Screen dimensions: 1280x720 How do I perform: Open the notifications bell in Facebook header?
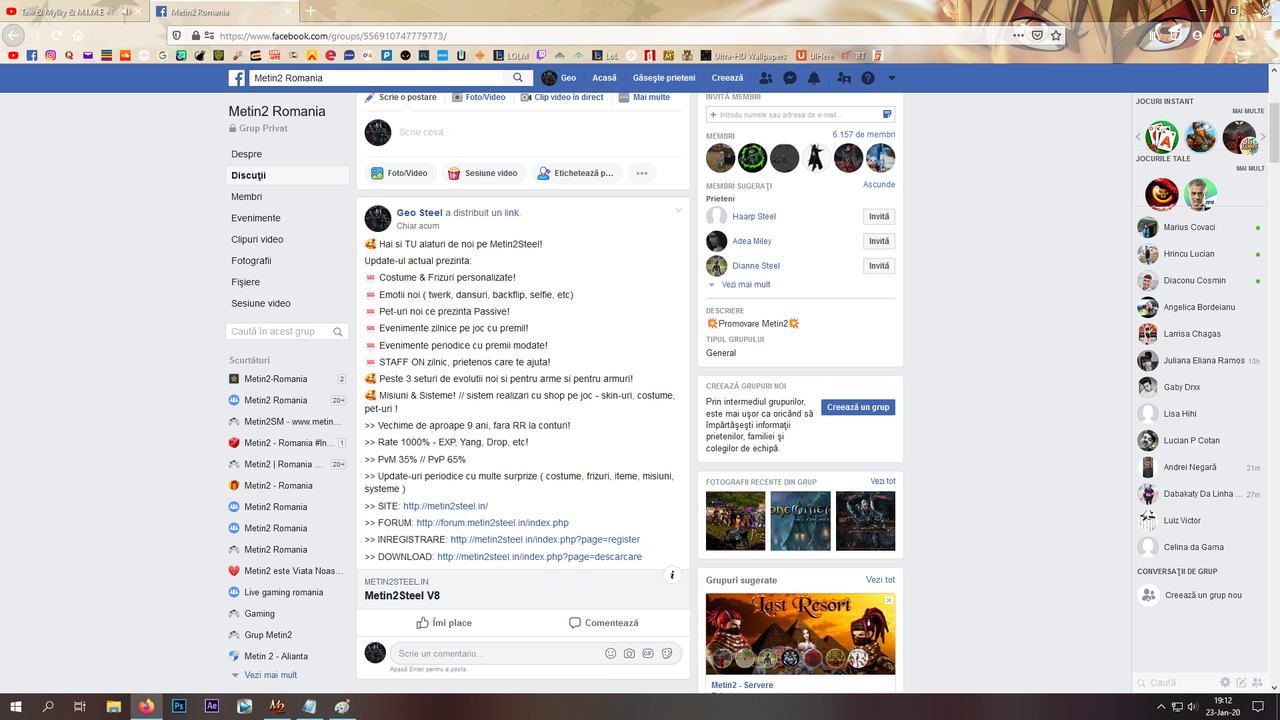click(814, 78)
